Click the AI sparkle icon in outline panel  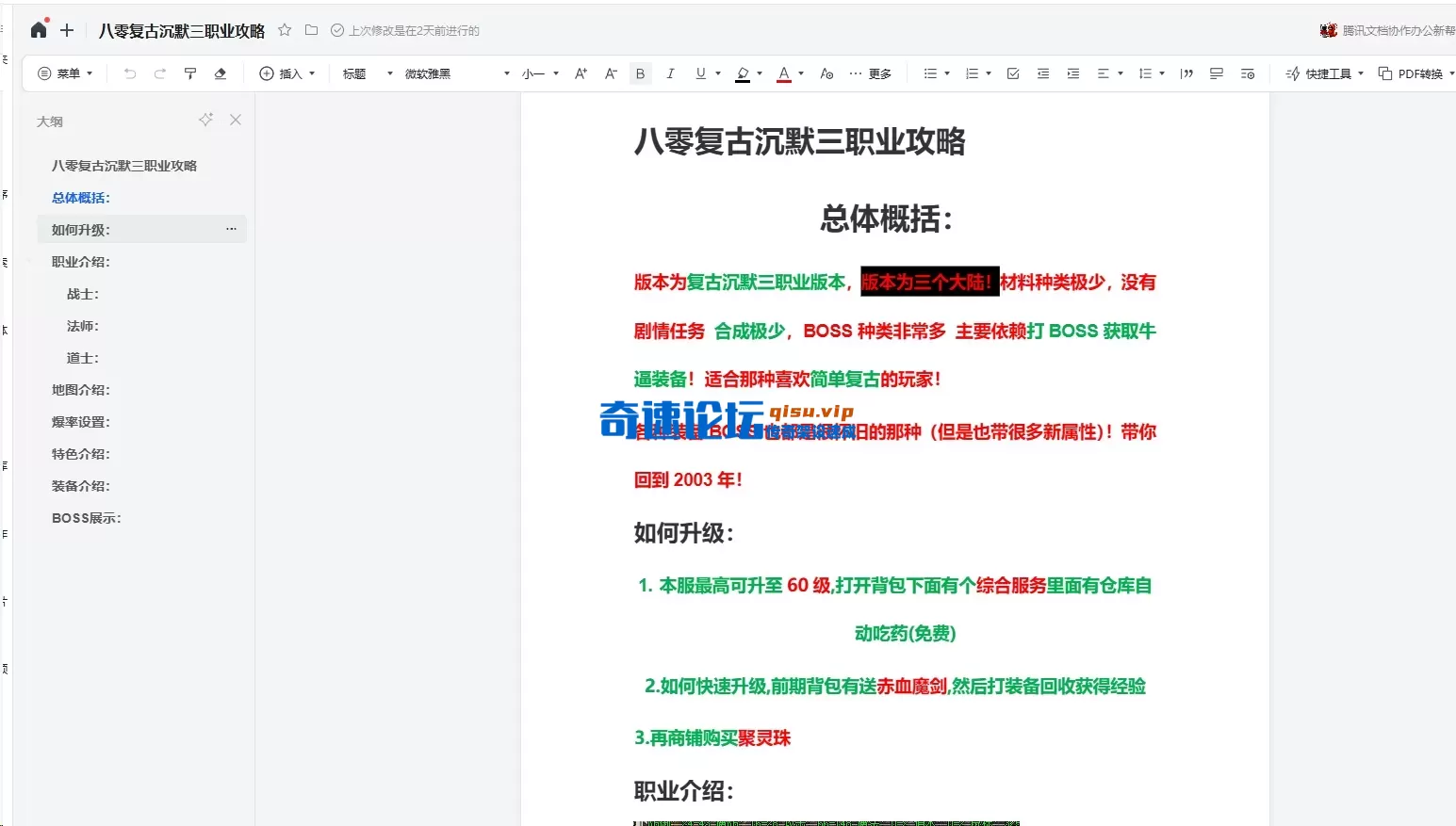point(205,120)
